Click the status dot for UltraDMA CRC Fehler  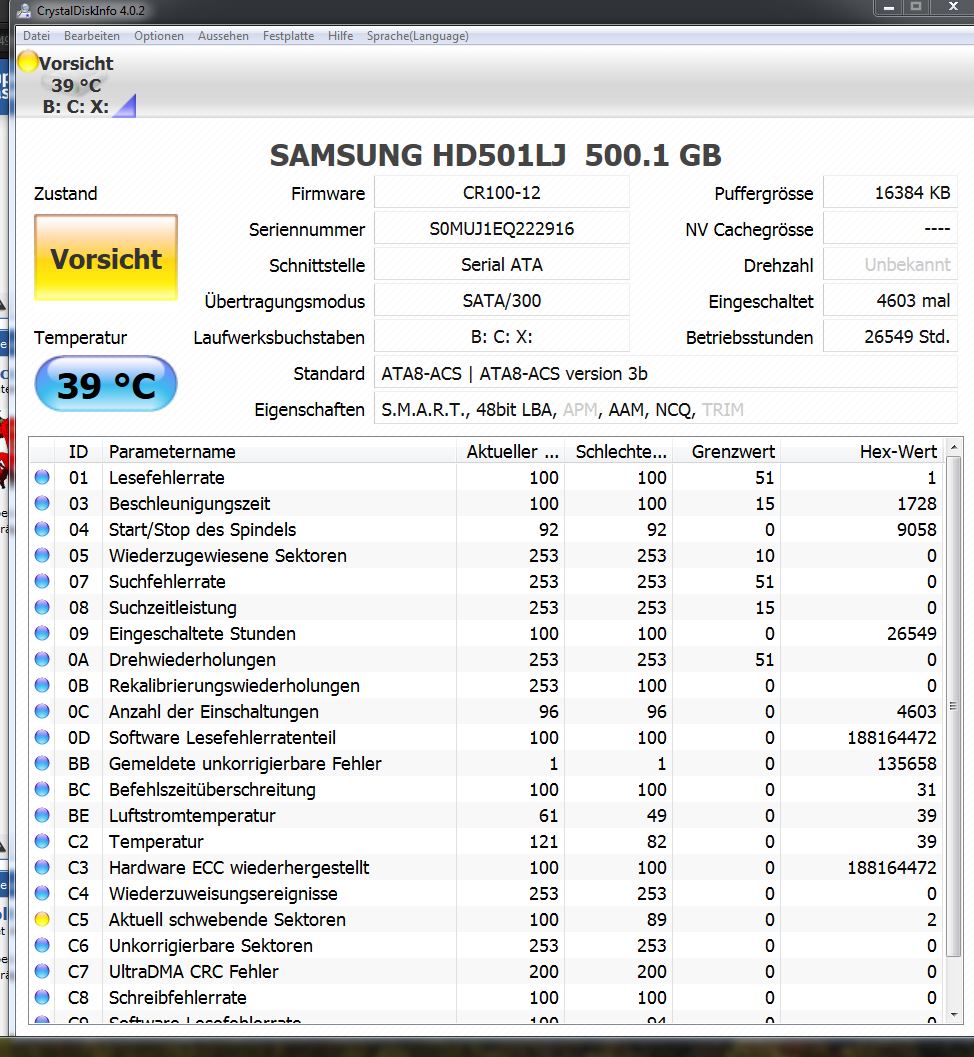[42, 971]
